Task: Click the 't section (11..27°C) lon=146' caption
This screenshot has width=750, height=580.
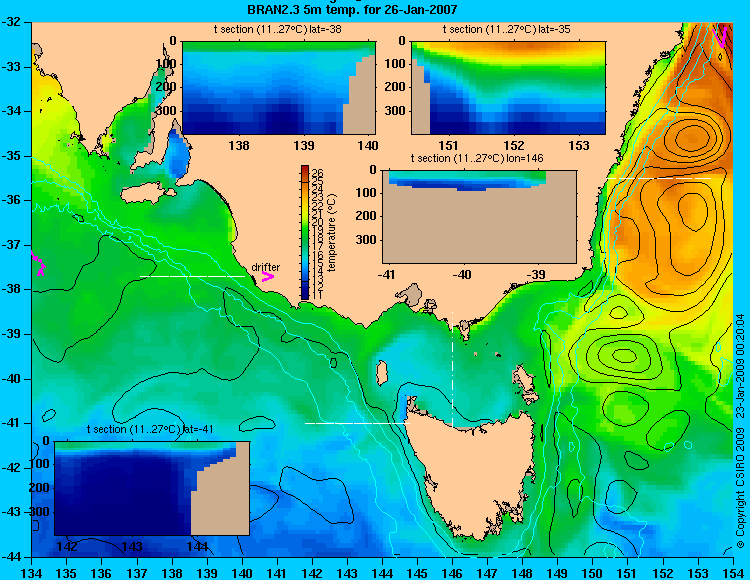Action: pyautogui.click(x=477, y=158)
